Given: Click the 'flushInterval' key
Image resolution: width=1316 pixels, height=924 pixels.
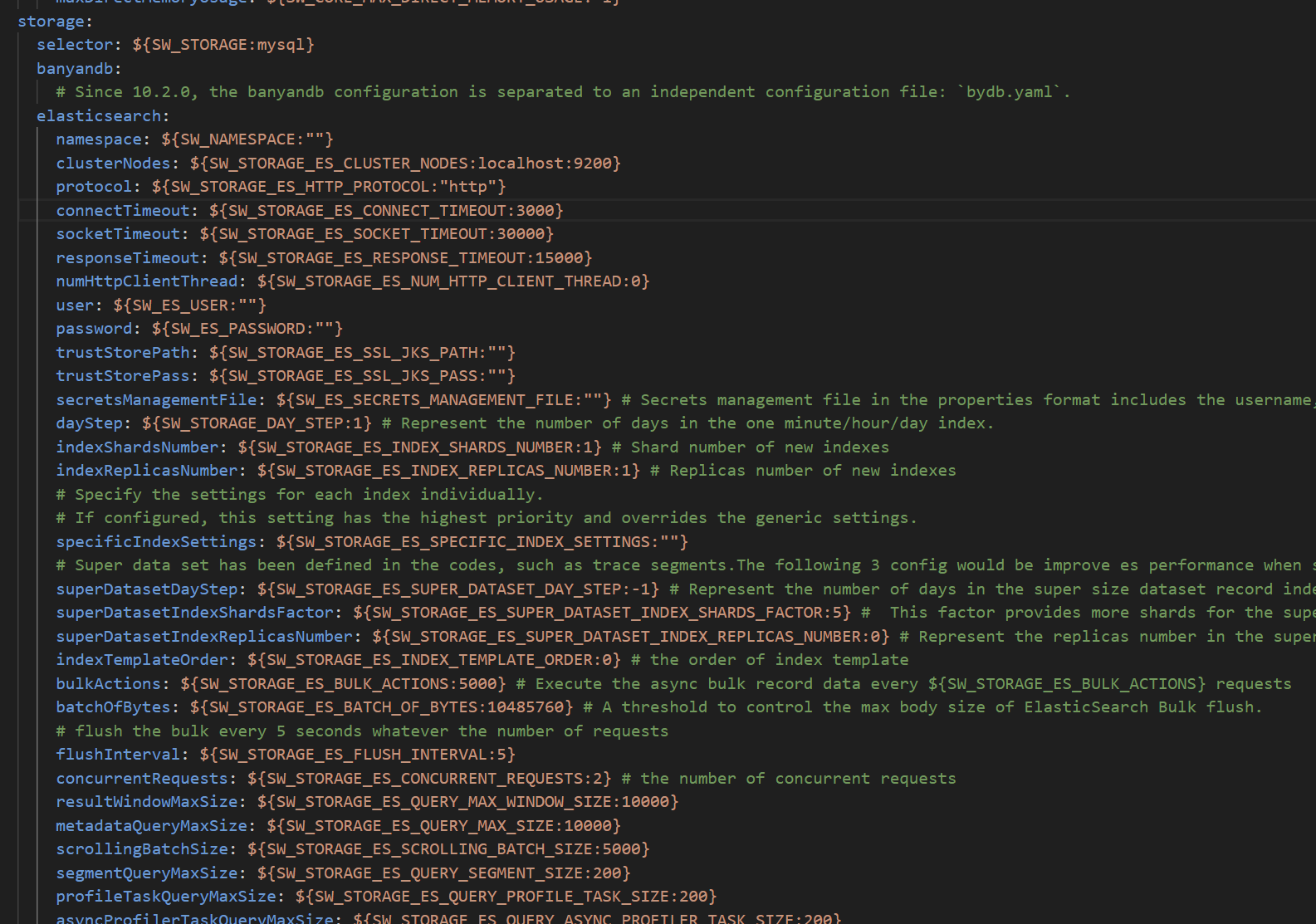Looking at the screenshot, I should pos(118,755).
